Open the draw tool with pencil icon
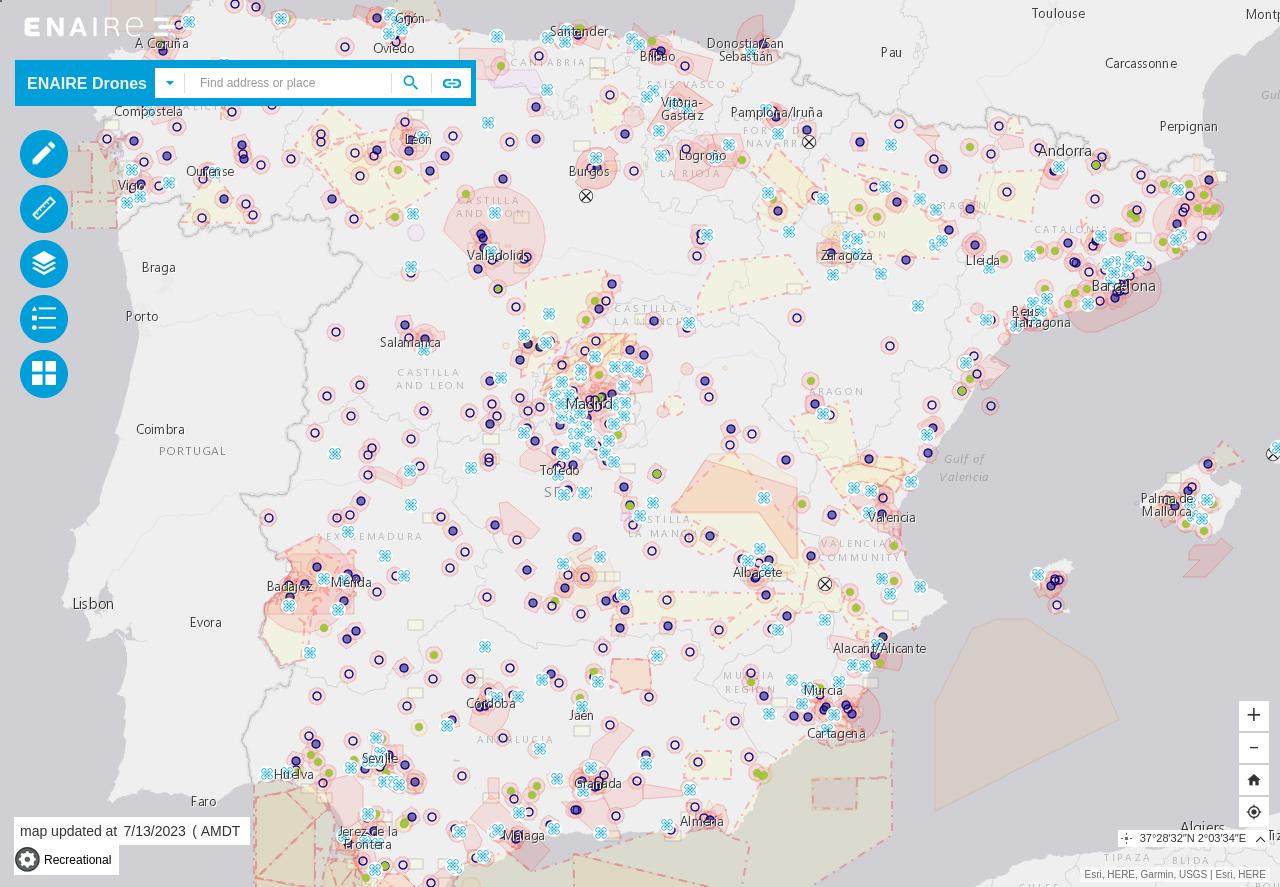This screenshot has width=1280, height=887. coord(44,154)
